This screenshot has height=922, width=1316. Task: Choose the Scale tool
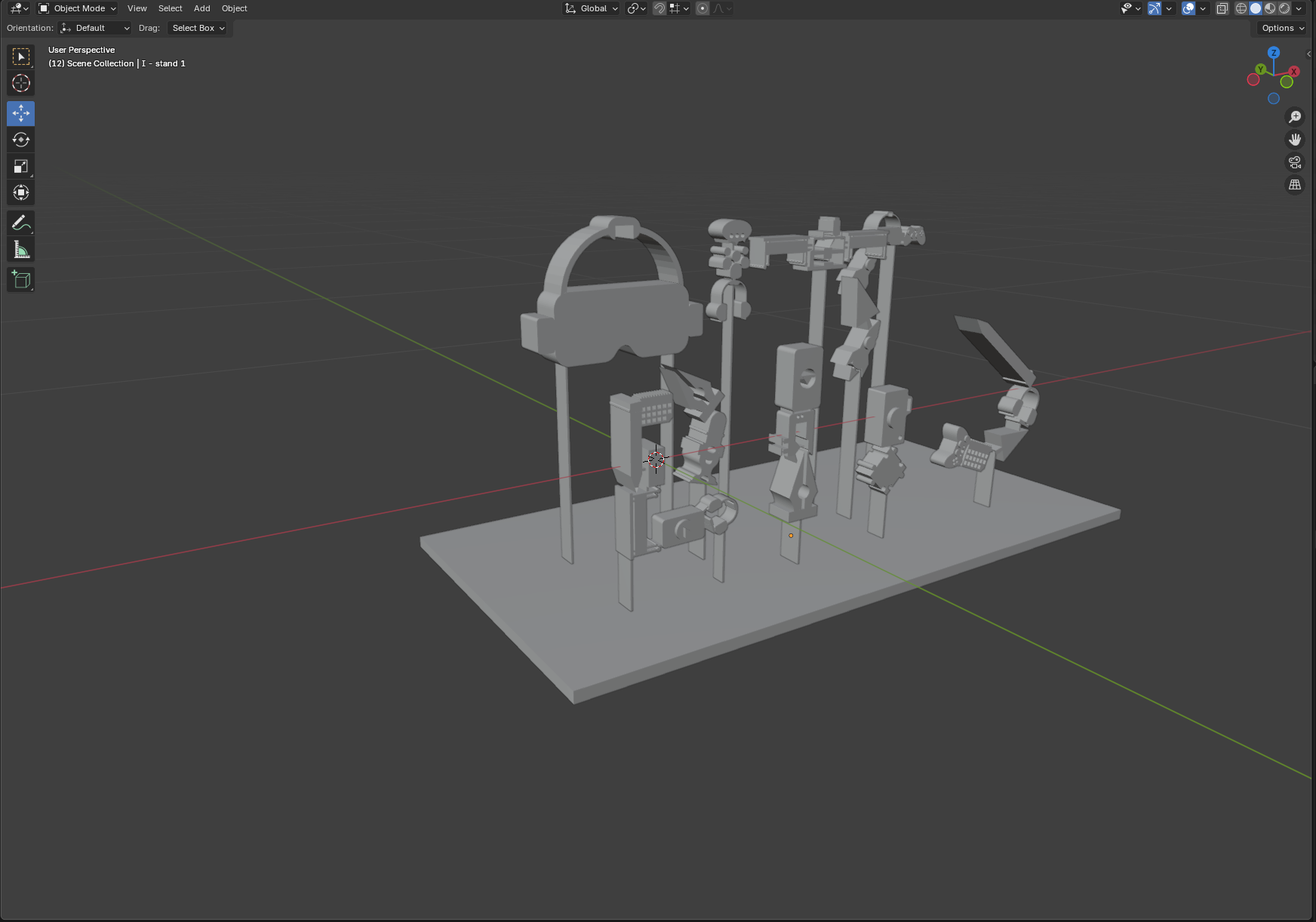21,166
